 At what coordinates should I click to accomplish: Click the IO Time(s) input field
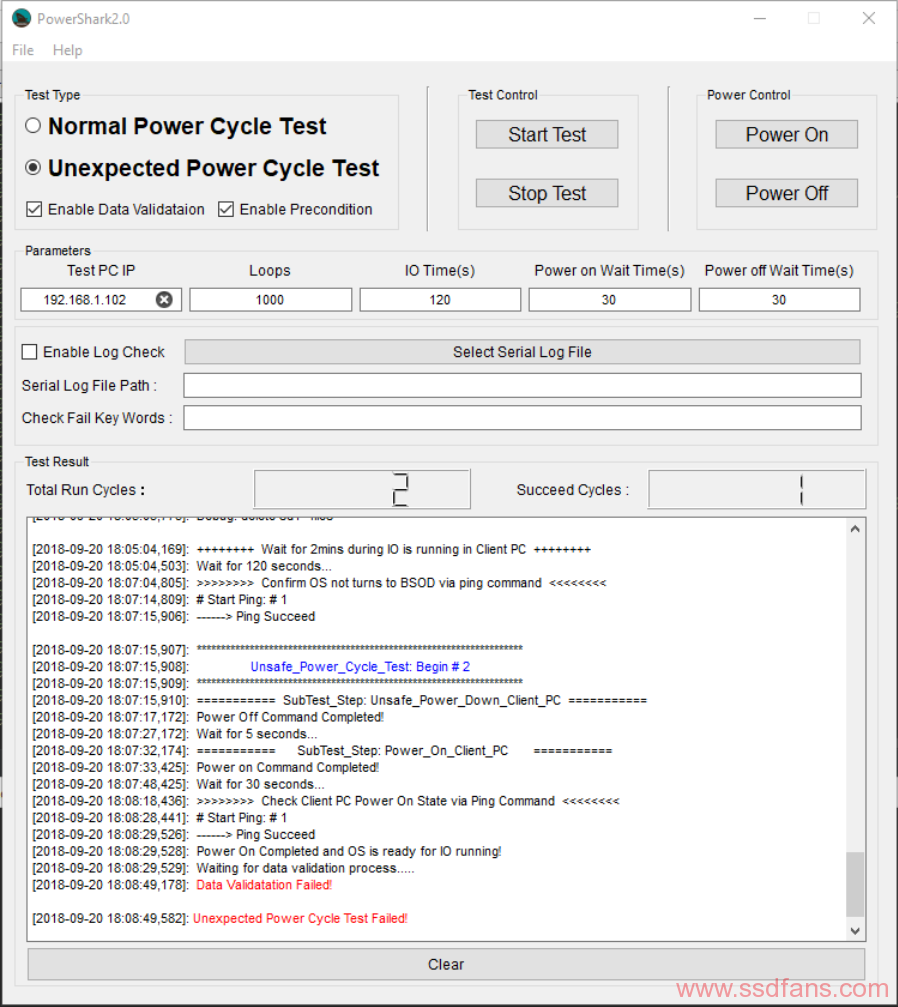(440, 300)
